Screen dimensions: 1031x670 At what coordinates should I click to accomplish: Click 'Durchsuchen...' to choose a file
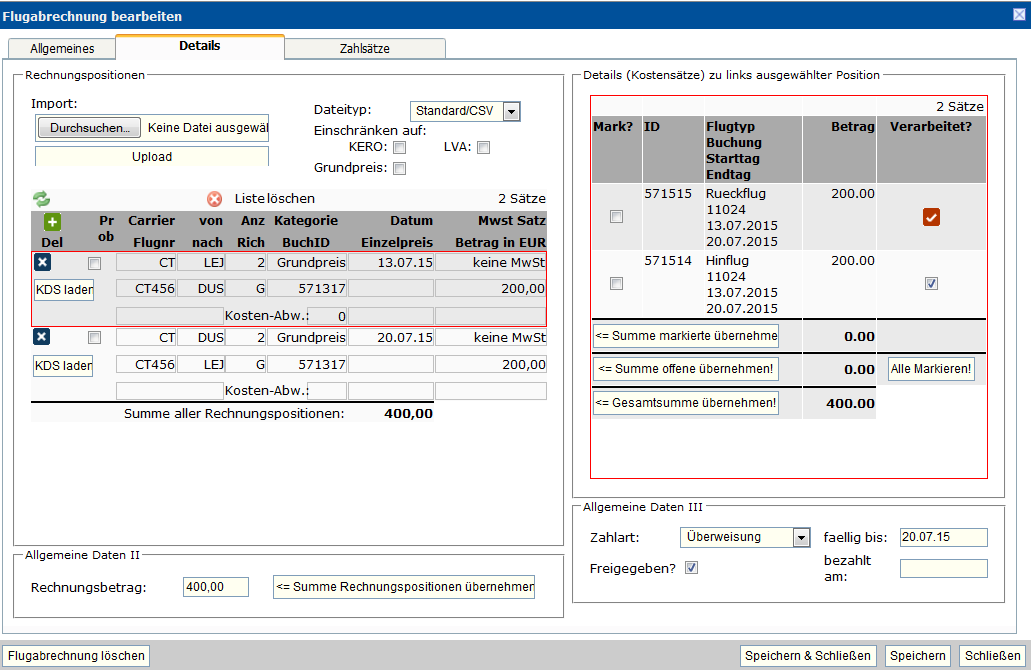coord(90,128)
